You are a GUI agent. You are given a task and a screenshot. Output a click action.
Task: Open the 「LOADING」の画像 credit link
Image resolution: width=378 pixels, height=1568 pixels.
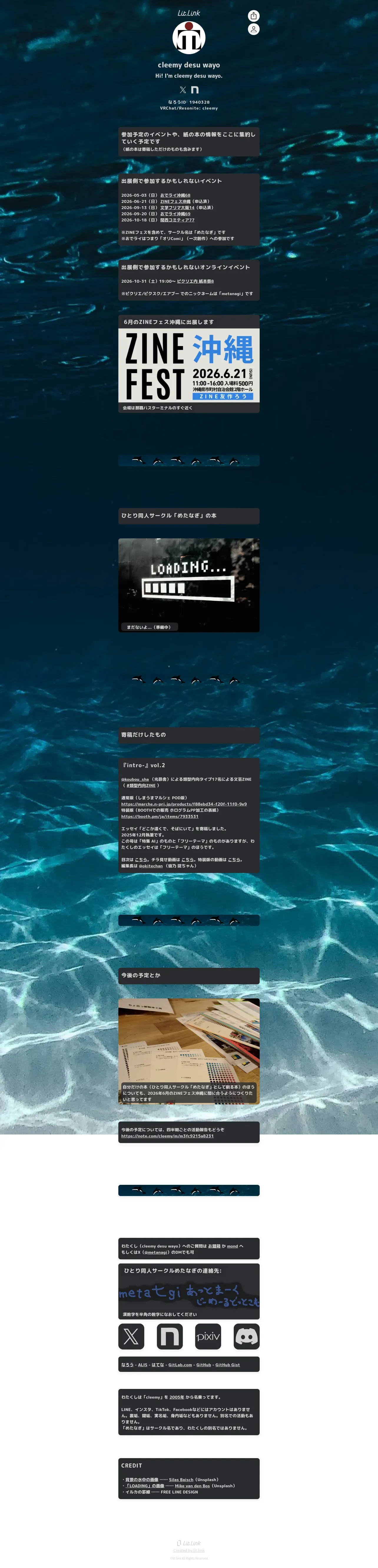click(x=145, y=1486)
